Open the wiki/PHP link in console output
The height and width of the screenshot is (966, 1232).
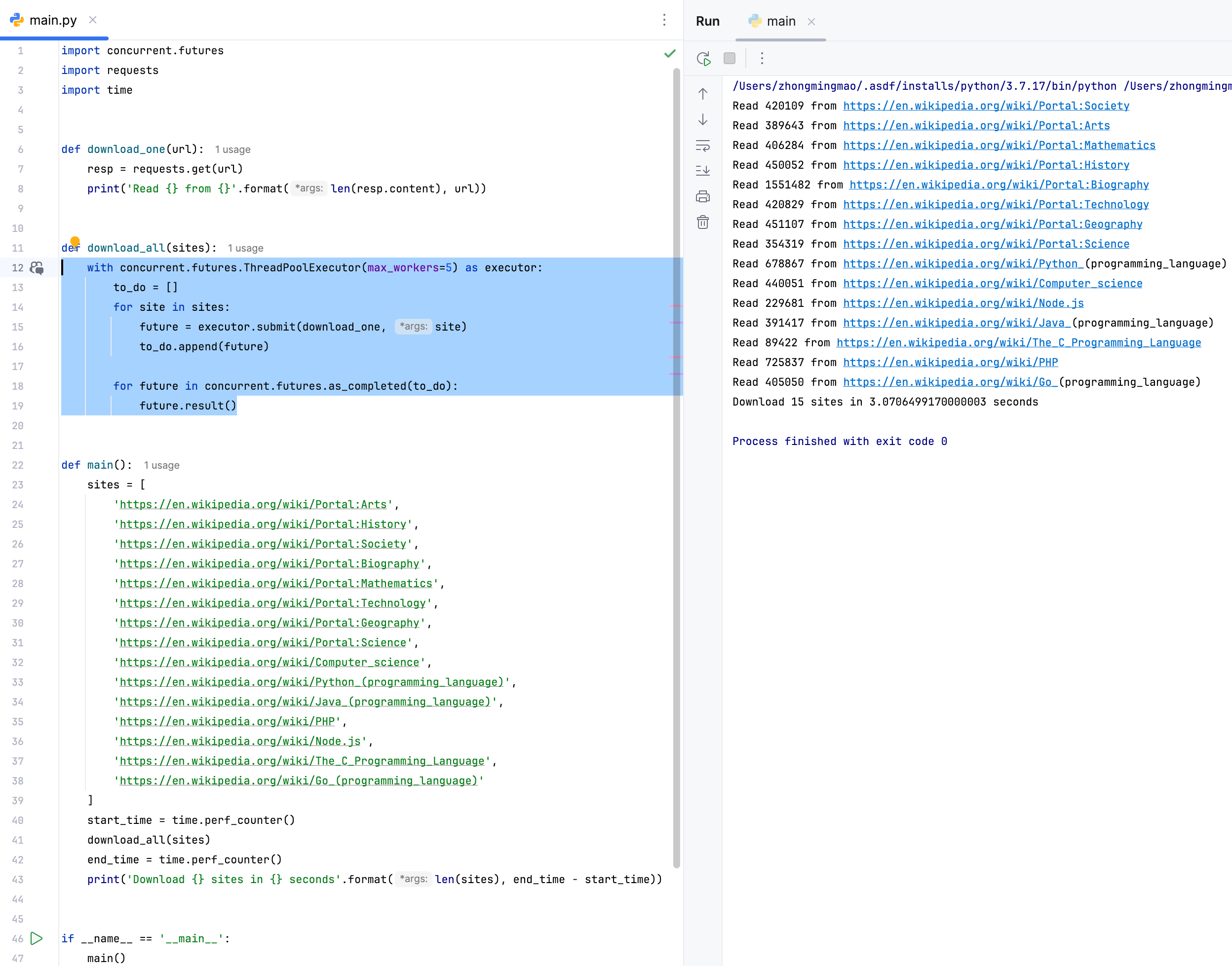(950, 363)
